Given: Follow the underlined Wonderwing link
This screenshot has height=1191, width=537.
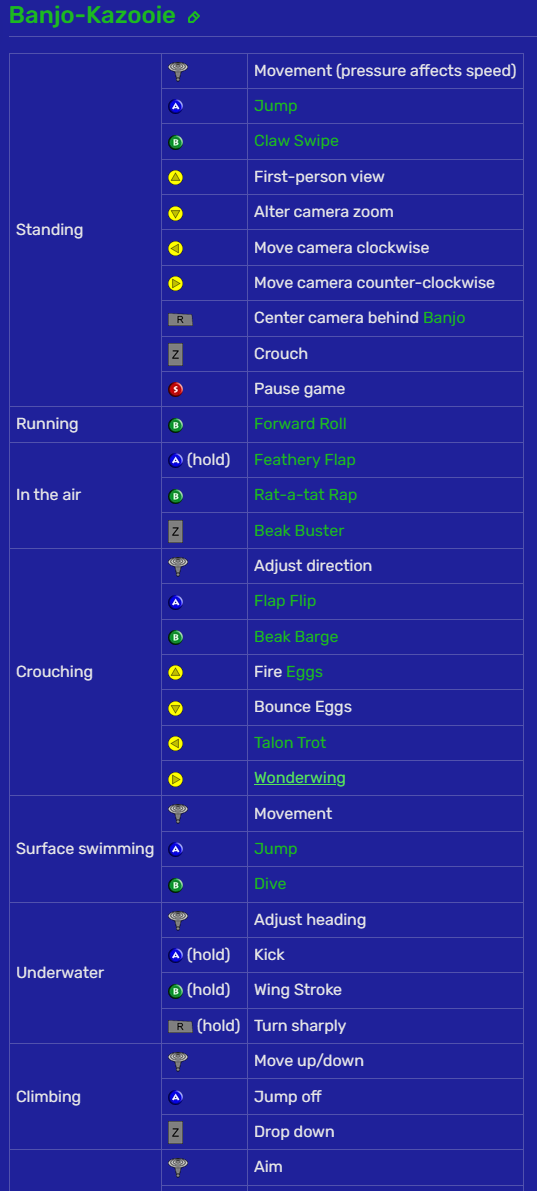Looking at the screenshot, I should [300, 778].
